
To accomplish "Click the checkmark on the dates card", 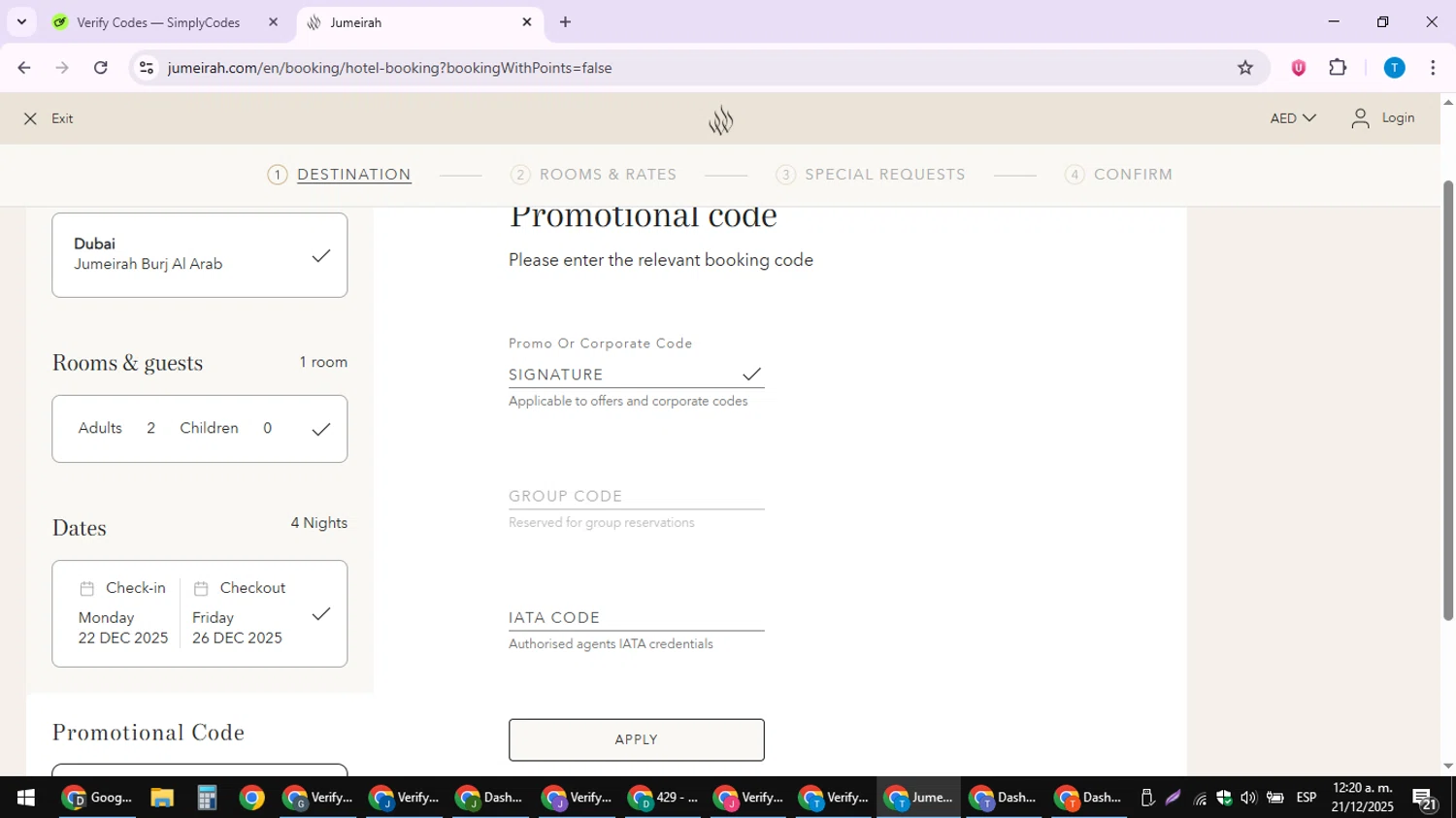I will tap(321, 614).
